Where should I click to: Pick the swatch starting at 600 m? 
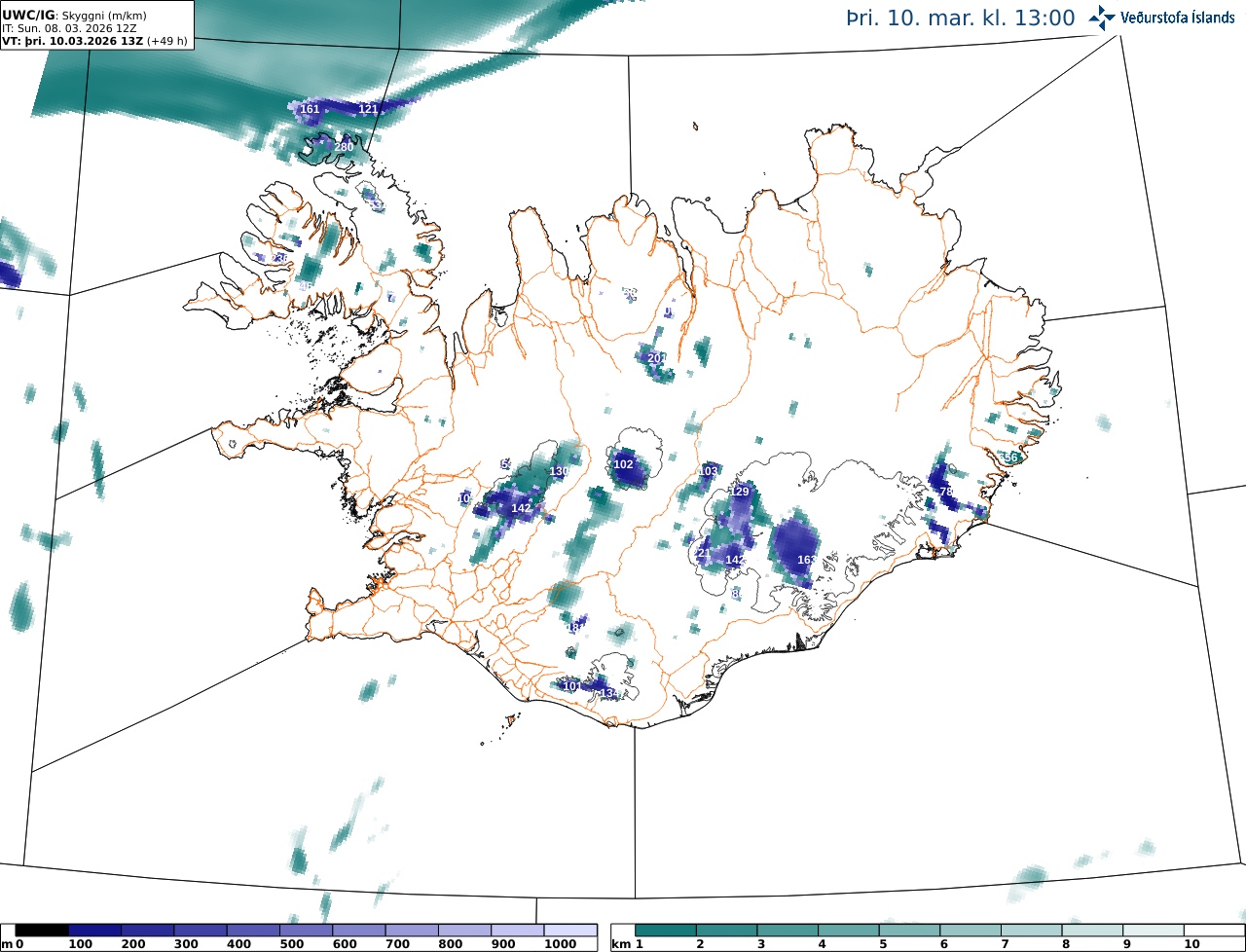click(358, 931)
